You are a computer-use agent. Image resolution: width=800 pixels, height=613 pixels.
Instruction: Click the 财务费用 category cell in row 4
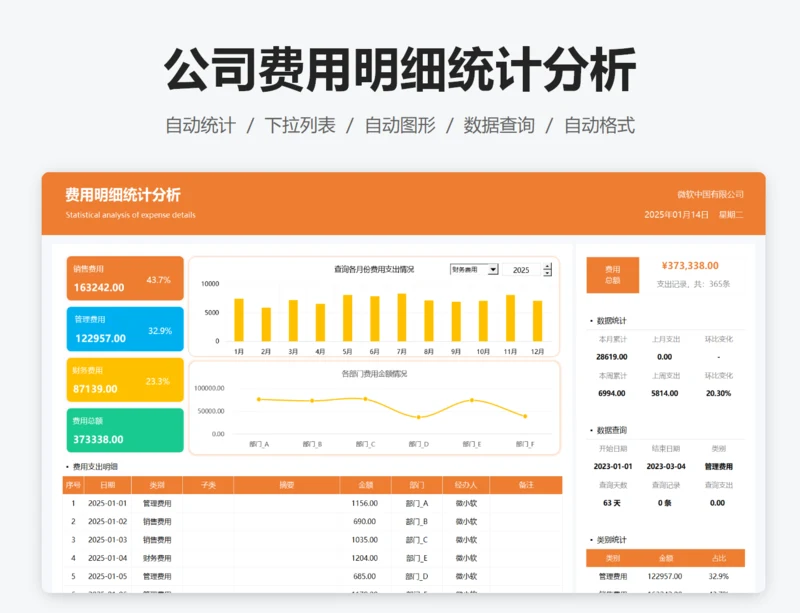[157, 558]
